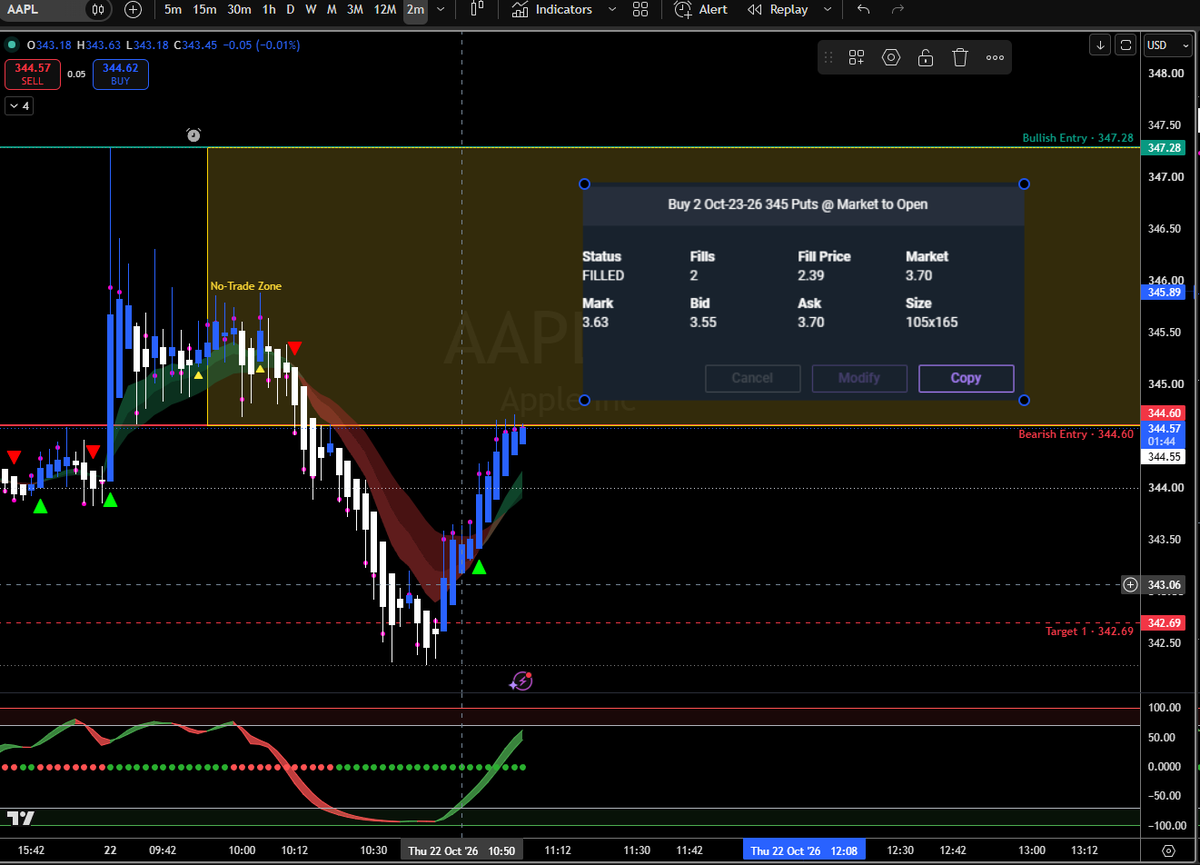Click the screen-mode icon left of USD
Image resolution: width=1200 pixels, height=865 pixels.
pos(1126,45)
